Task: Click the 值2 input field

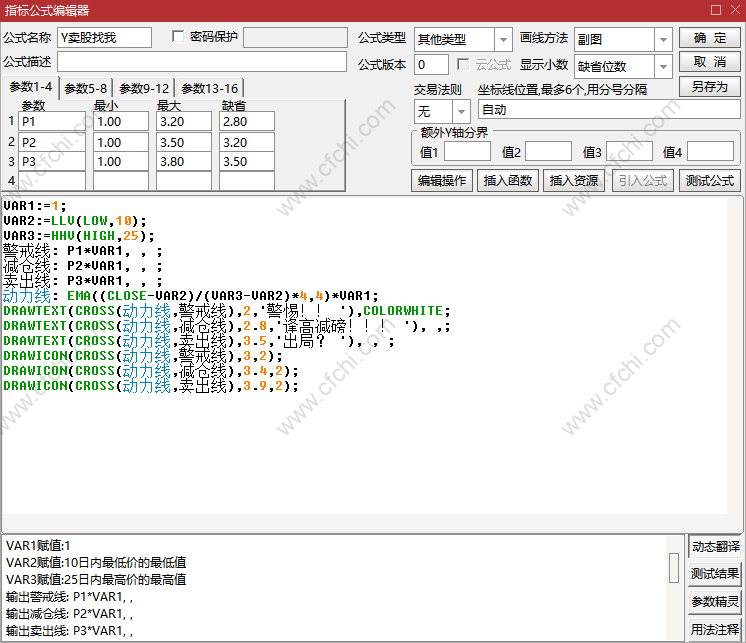Action: [x=548, y=152]
